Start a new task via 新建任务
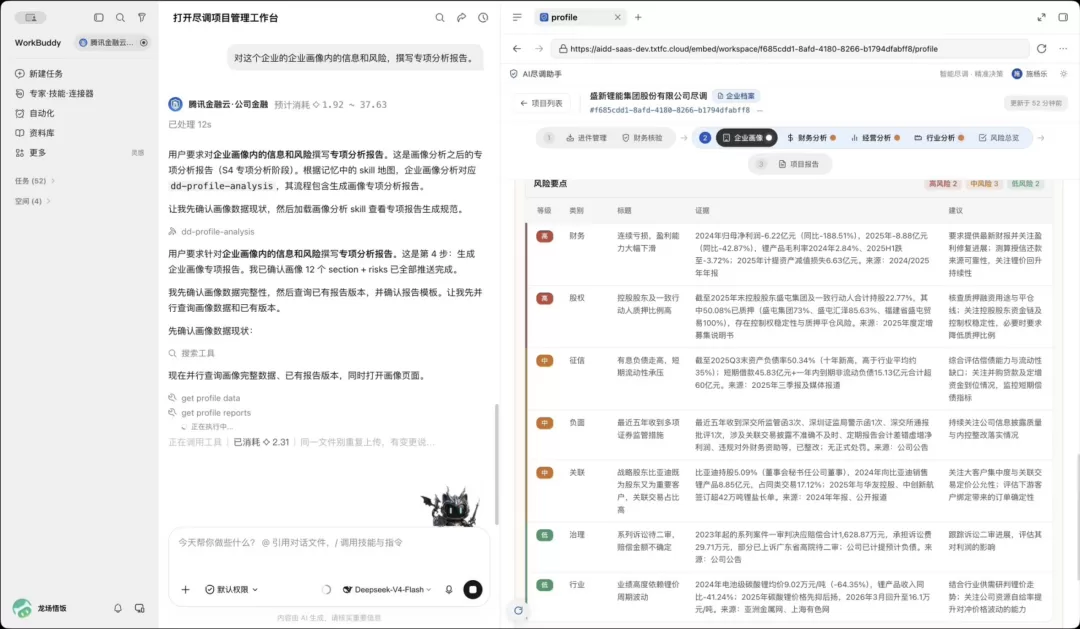Viewport: 1080px width, 629px height. click(45, 74)
